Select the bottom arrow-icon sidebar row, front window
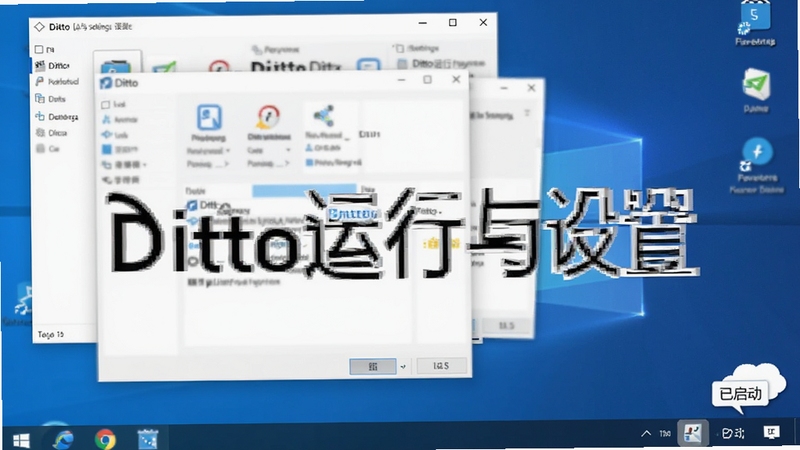Screen dimensions: 800x450 coord(120,180)
